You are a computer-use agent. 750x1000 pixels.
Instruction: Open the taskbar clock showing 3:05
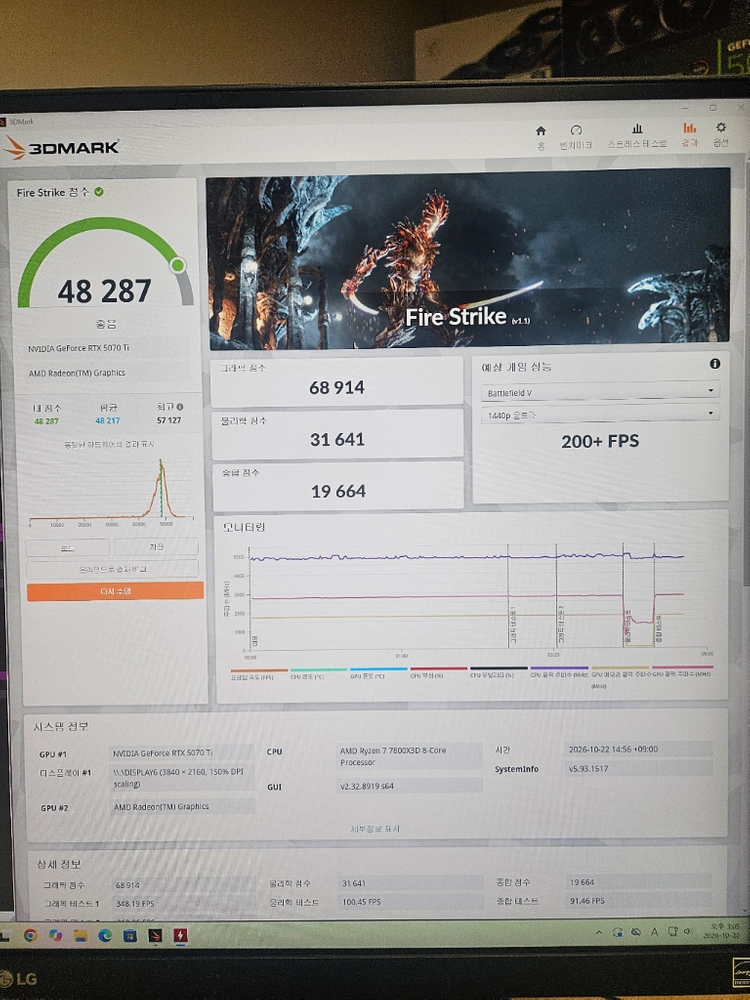coord(722,930)
